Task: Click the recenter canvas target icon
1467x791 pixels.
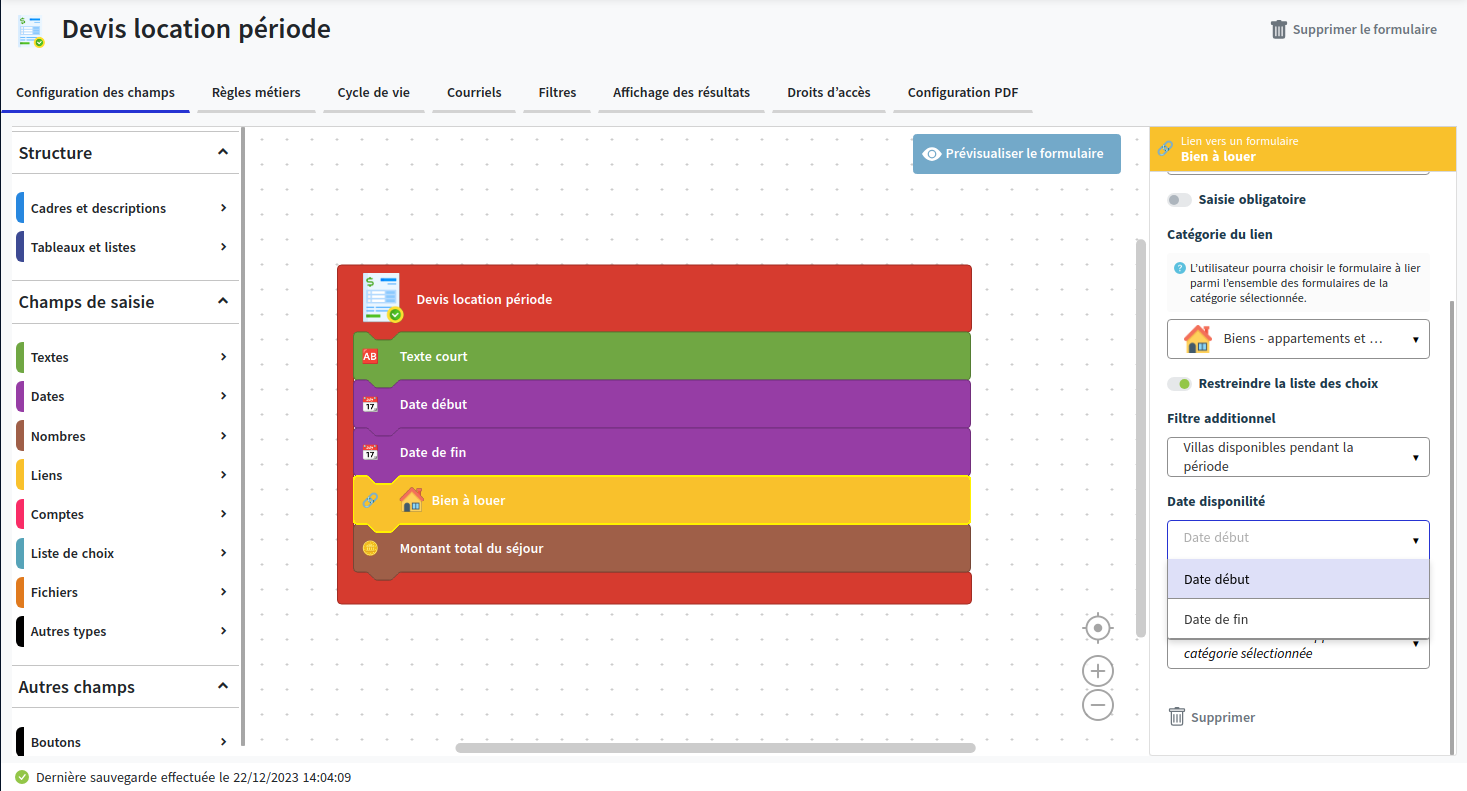Action: (x=1098, y=628)
